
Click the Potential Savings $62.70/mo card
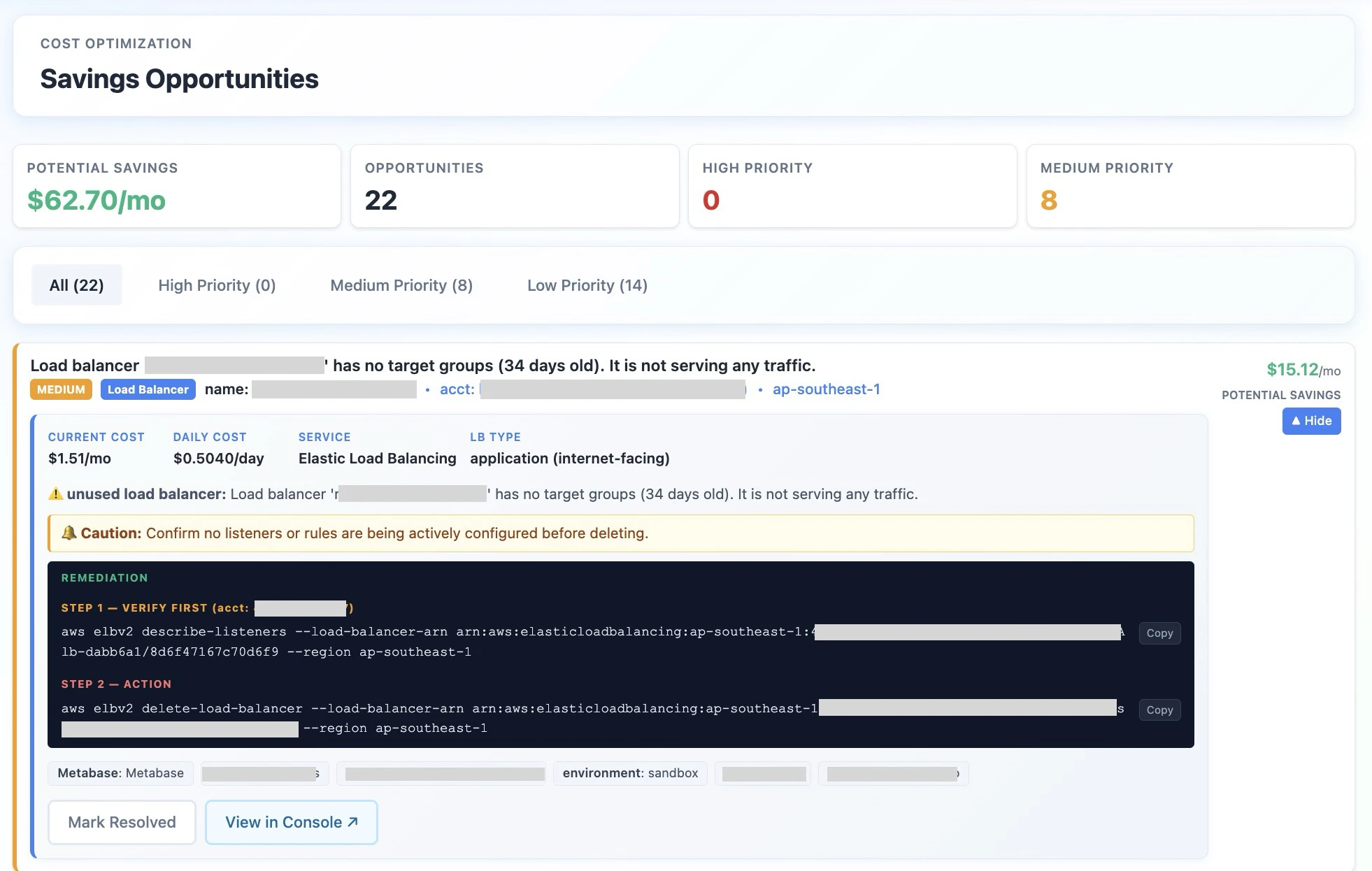point(177,186)
